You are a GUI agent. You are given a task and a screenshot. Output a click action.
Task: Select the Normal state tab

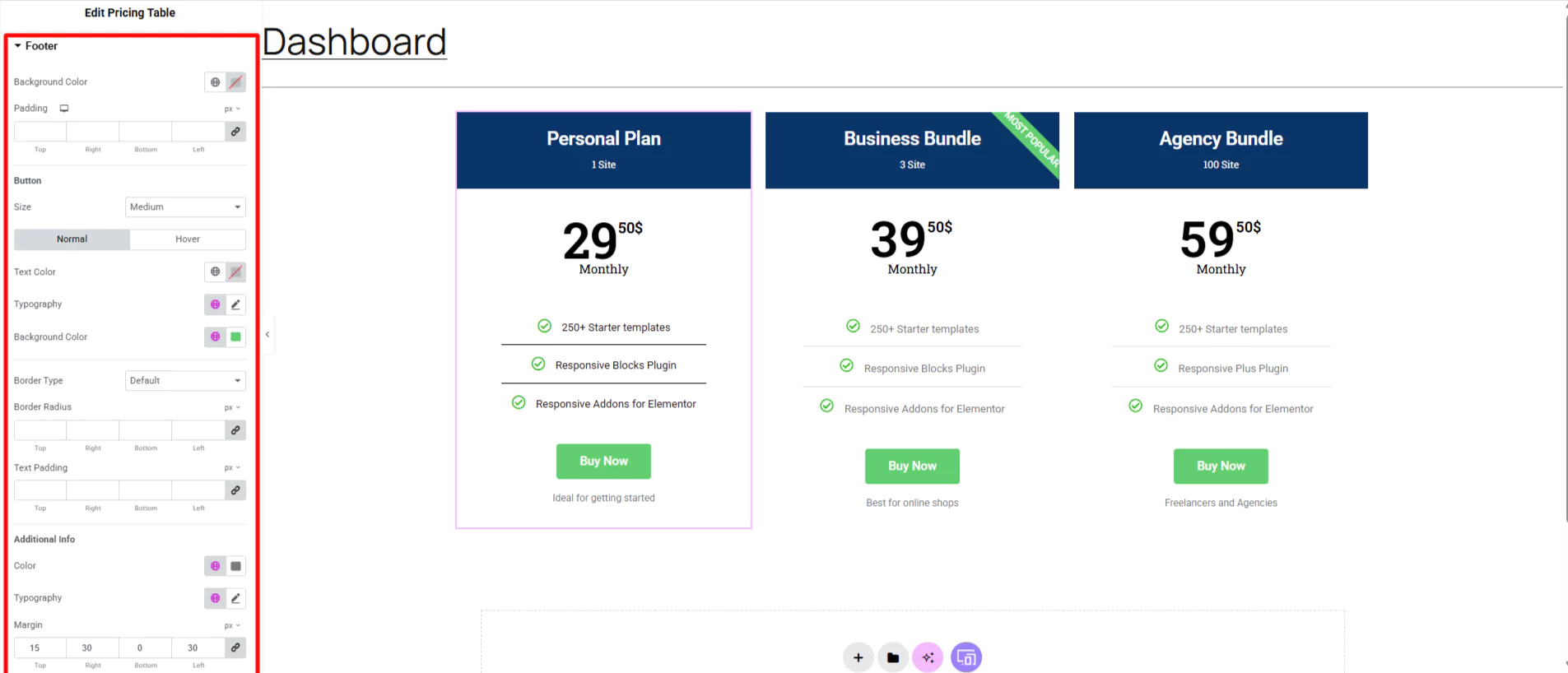(x=72, y=239)
